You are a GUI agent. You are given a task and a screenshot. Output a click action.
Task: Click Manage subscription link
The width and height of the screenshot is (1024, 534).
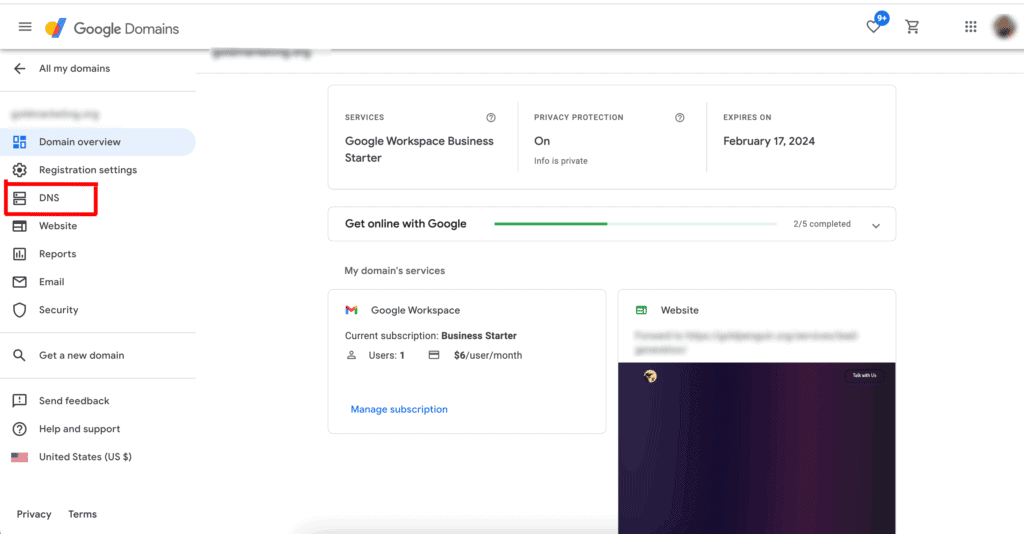(x=399, y=409)
